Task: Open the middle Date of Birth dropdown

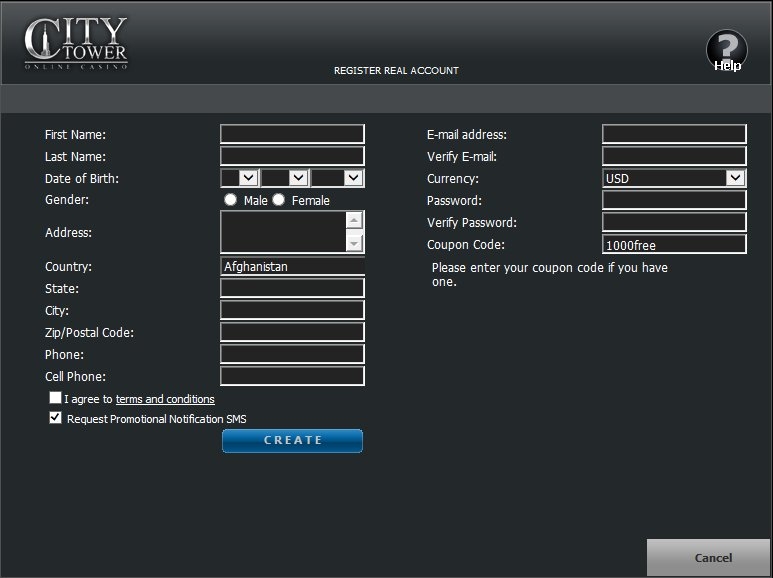Action: 284,178
